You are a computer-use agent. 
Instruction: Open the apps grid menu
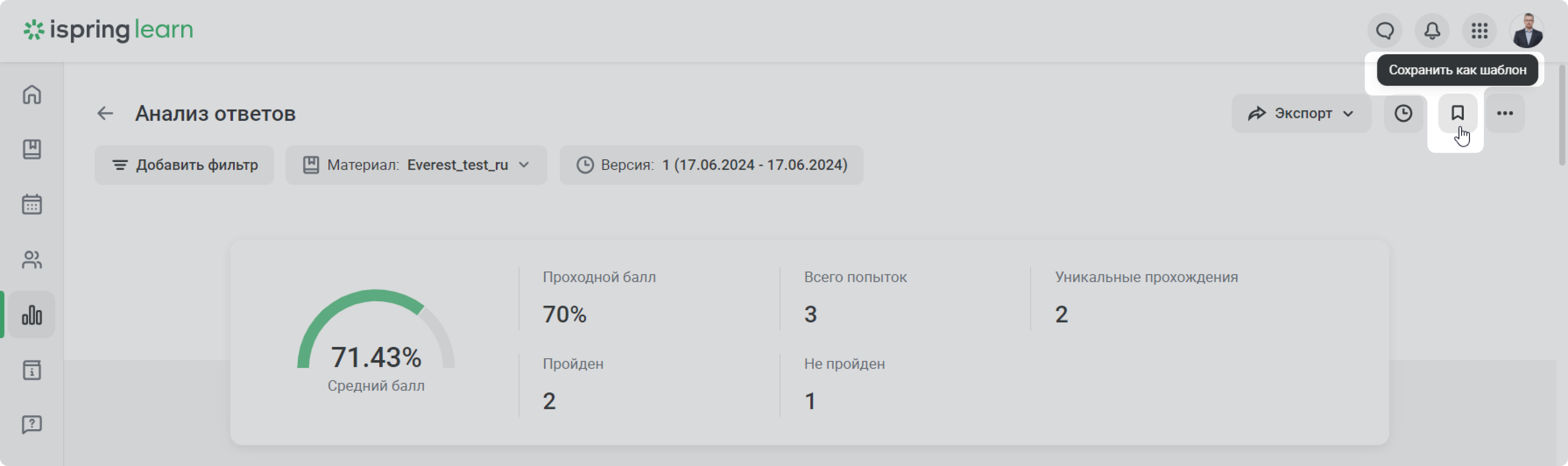pos(1480,31)
